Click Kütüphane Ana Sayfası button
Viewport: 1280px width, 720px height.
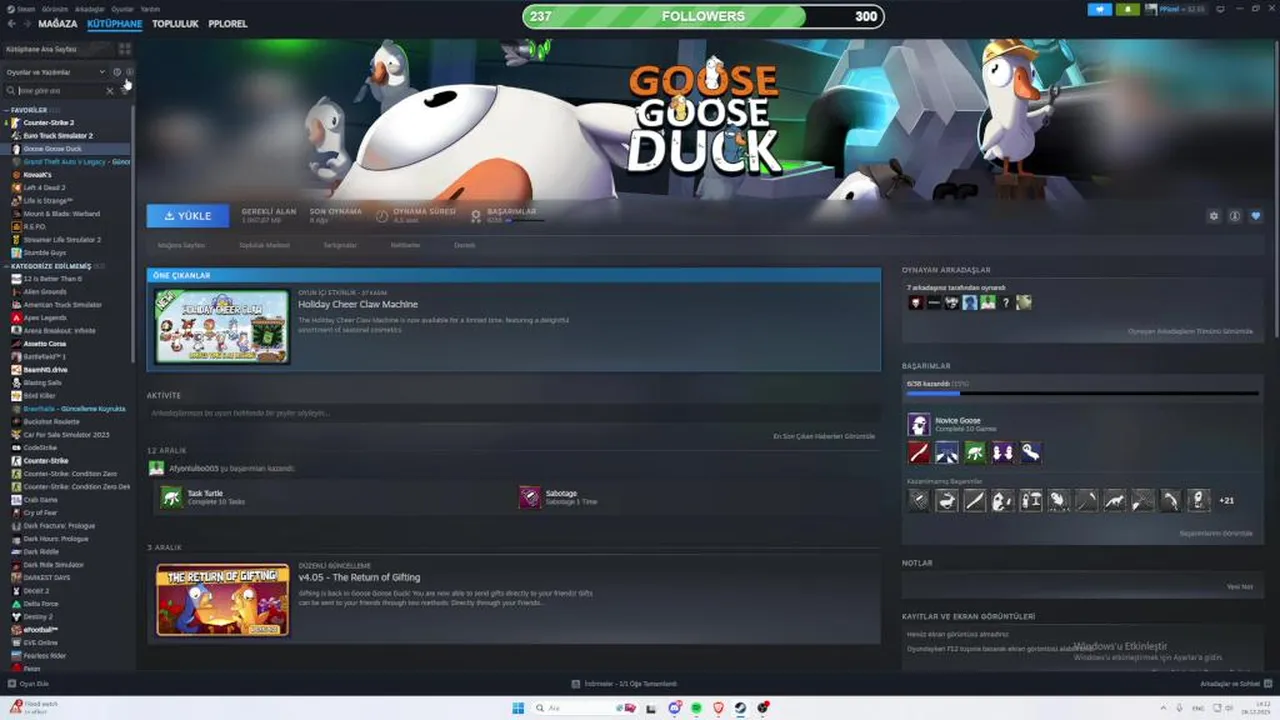pos(58,48)
